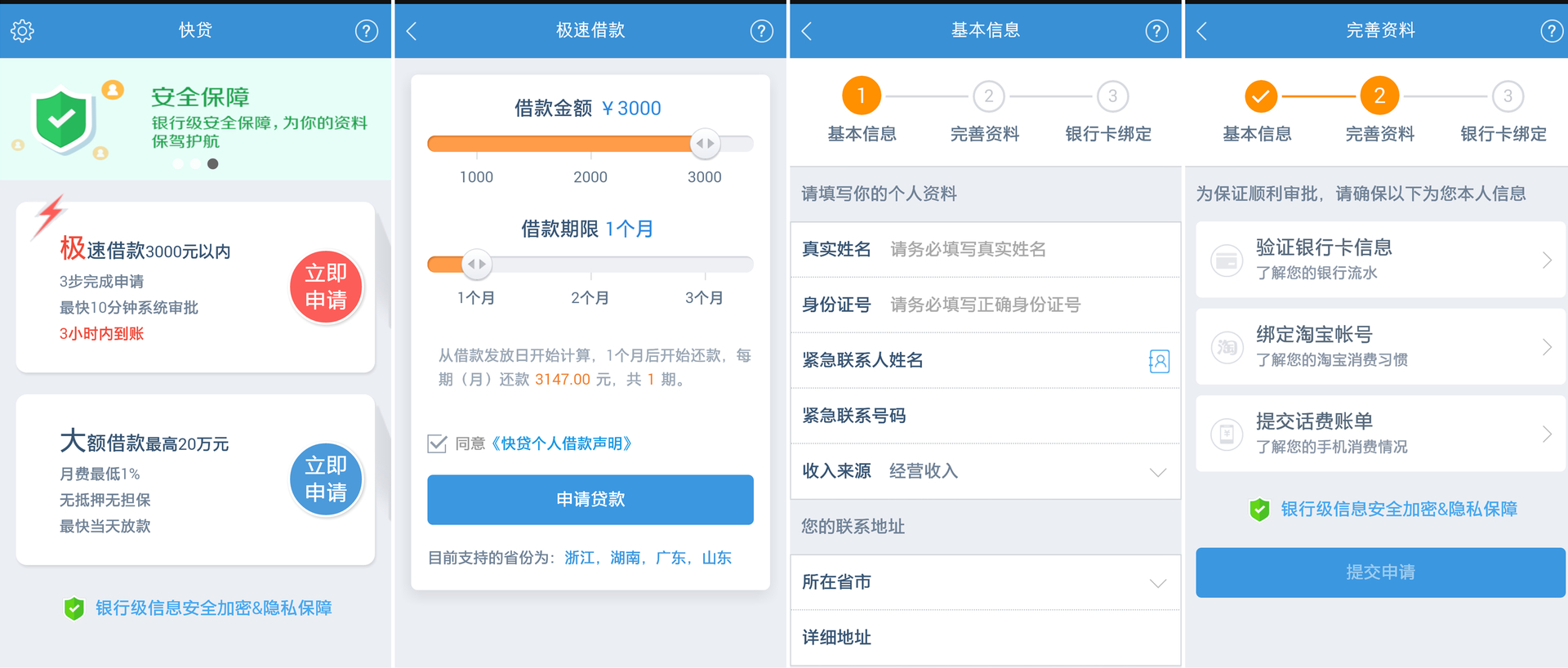Open 提交话费账单 chevron entry
Viewport: 1568px width, 668px height.
click(x=1546, y=434)
